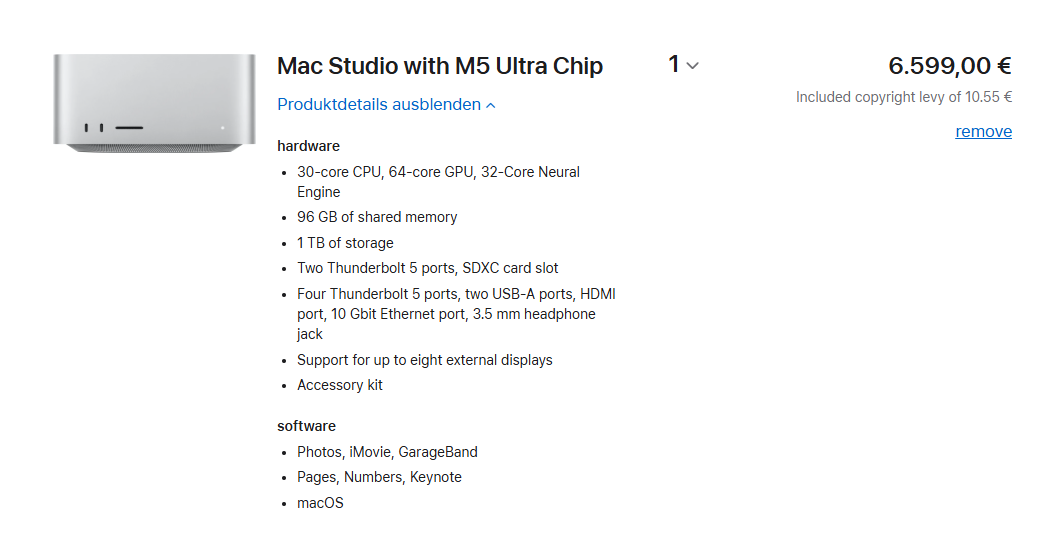Click the 6.599,00 € price
The width and height of the screenshot is (1051, 559).
tap(950, 66)
